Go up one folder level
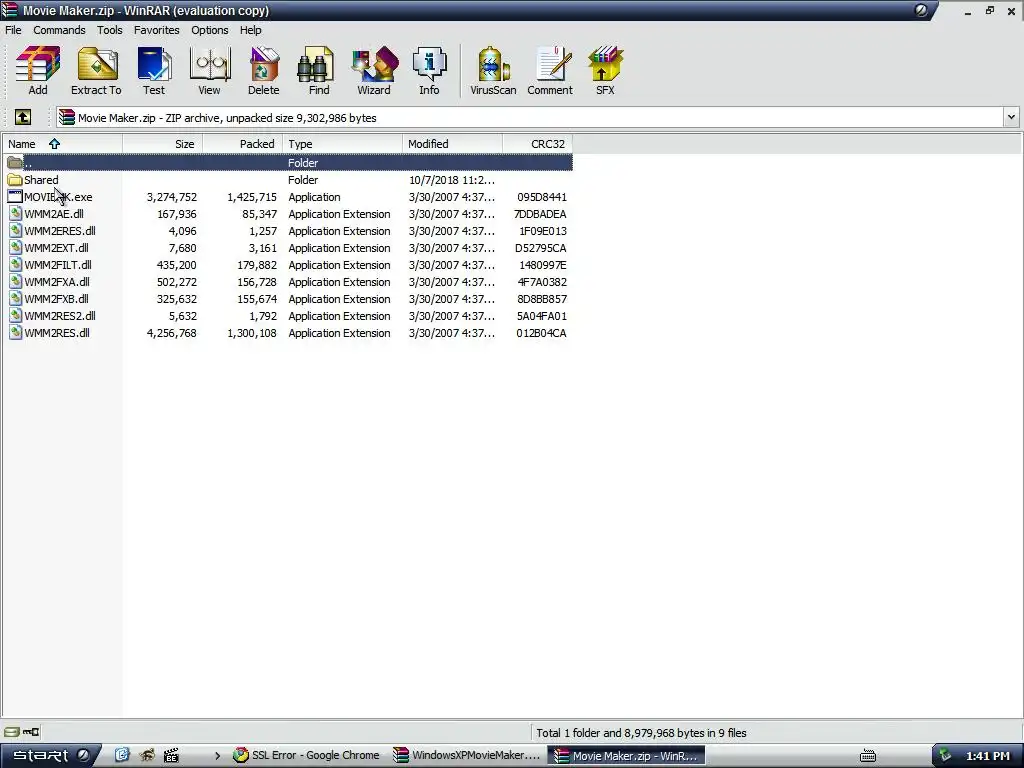The width and height of the screenshot is (1024, 768). point(23,118)
